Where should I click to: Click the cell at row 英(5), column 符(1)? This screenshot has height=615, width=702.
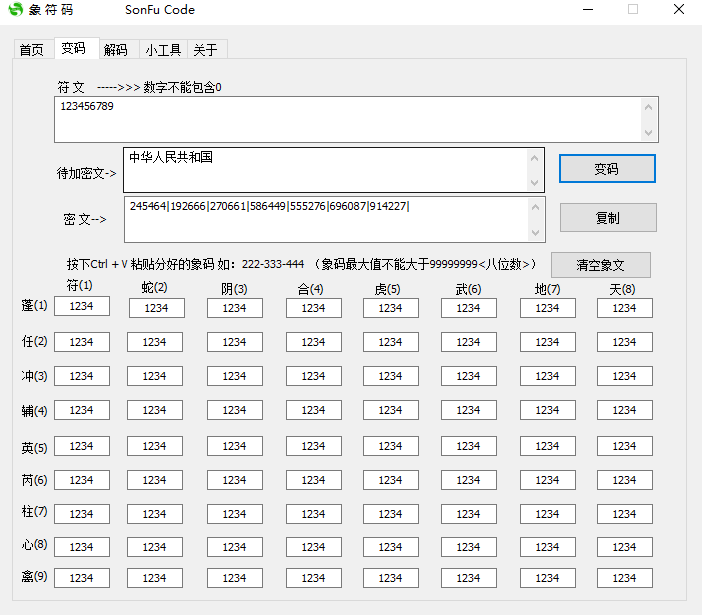point(82,446)
